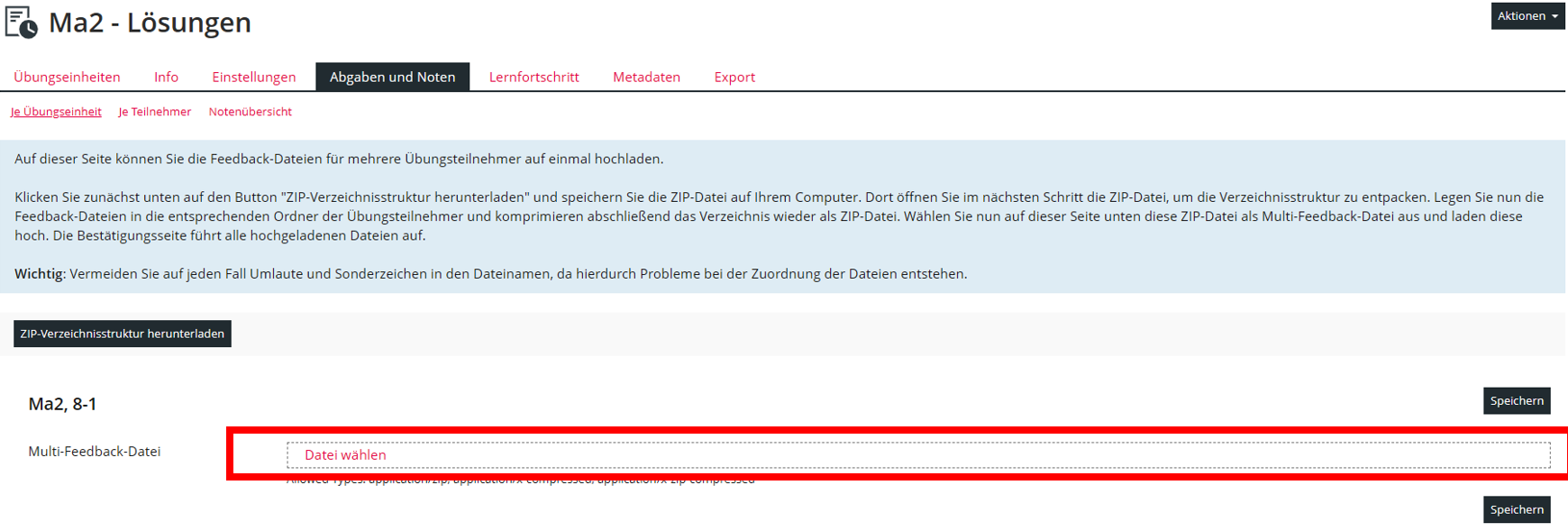This screenshot has width=1568, height=531.
Task: Click ZIP-Verzeichnisstruktur herunterladen button
Action: click(x=123, y=334)
